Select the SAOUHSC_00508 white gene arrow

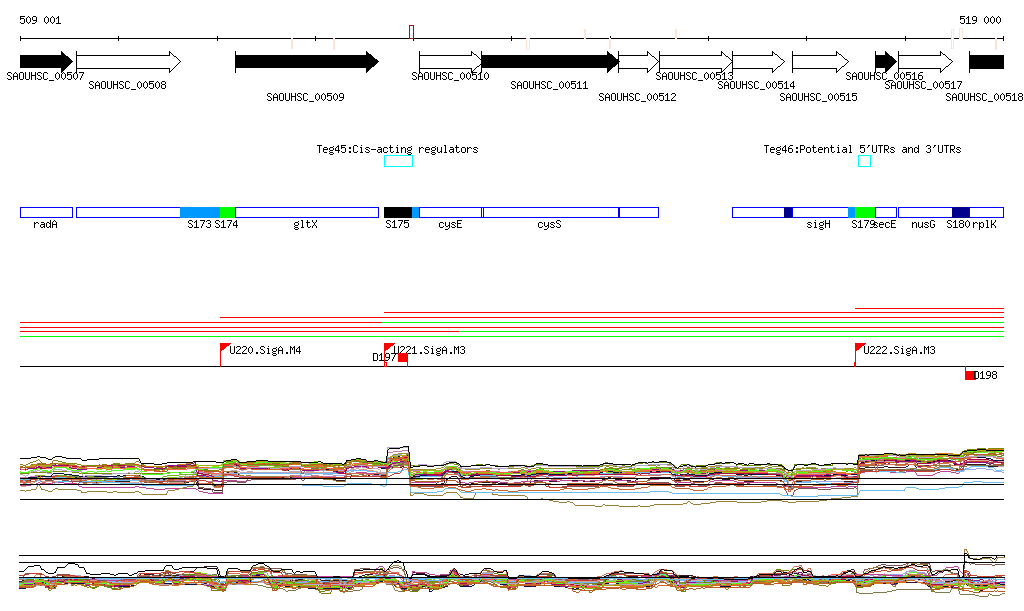click(x=129, y=62)
